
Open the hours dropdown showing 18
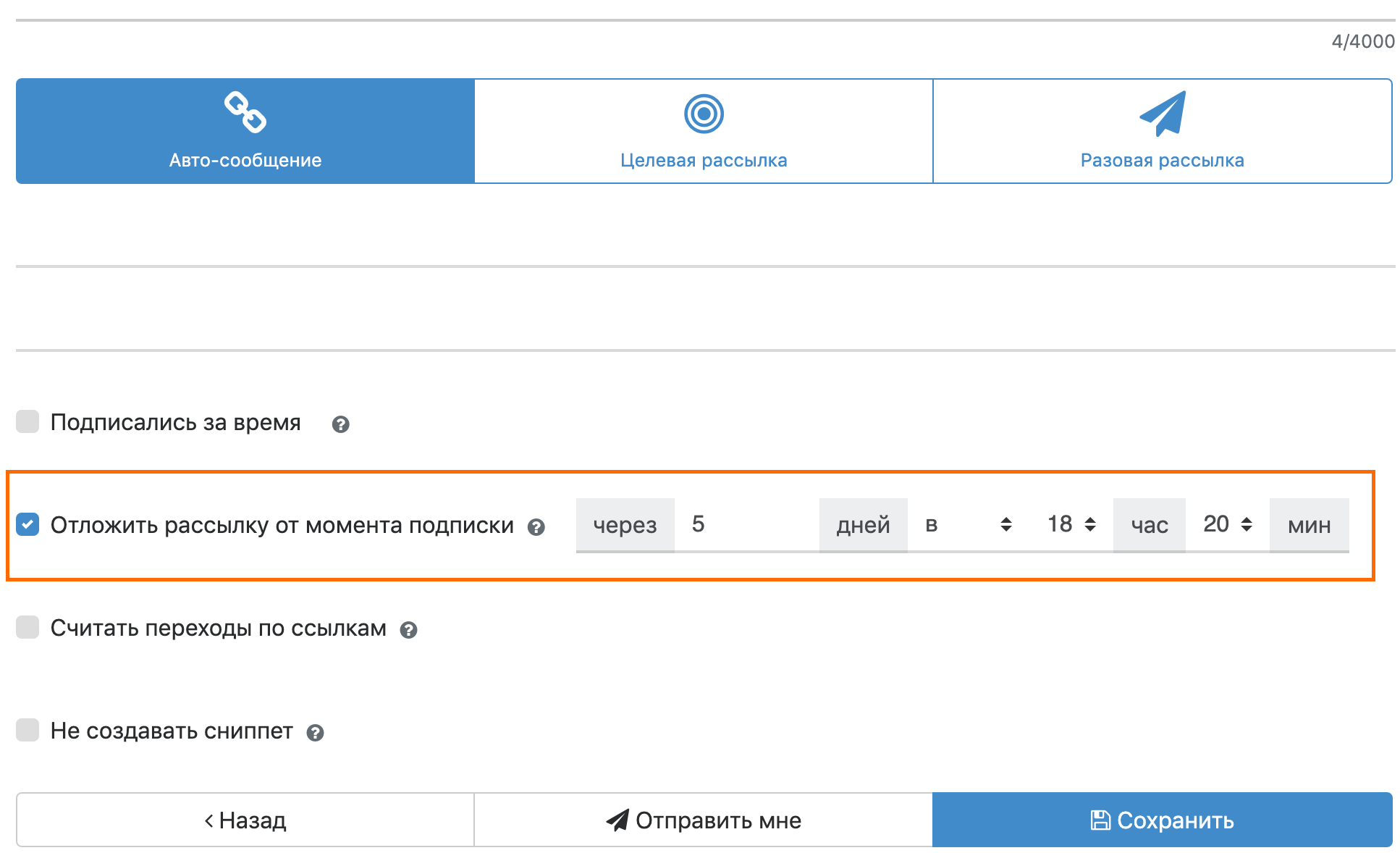click(x=1071, y=524)
